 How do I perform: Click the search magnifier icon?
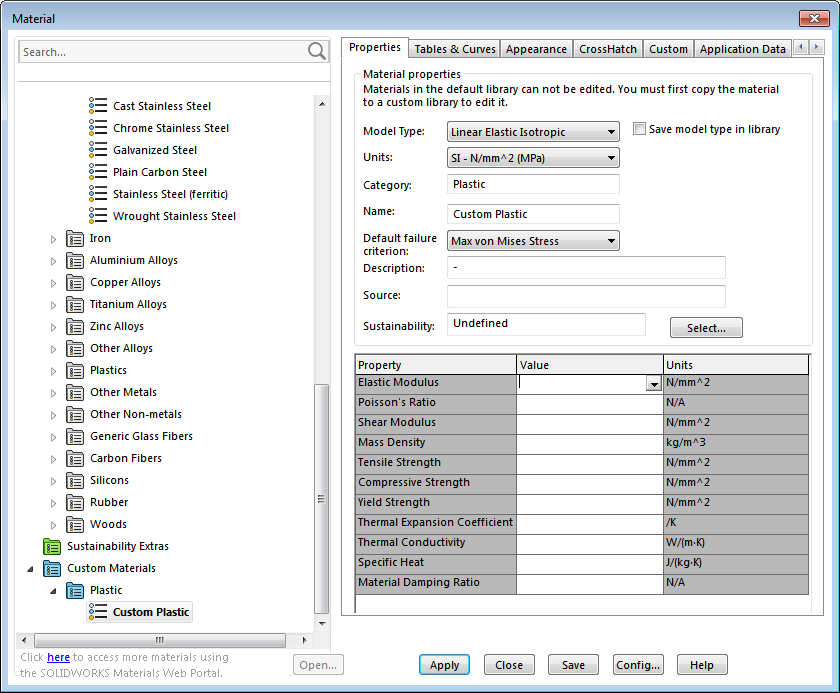click(316, 52)
